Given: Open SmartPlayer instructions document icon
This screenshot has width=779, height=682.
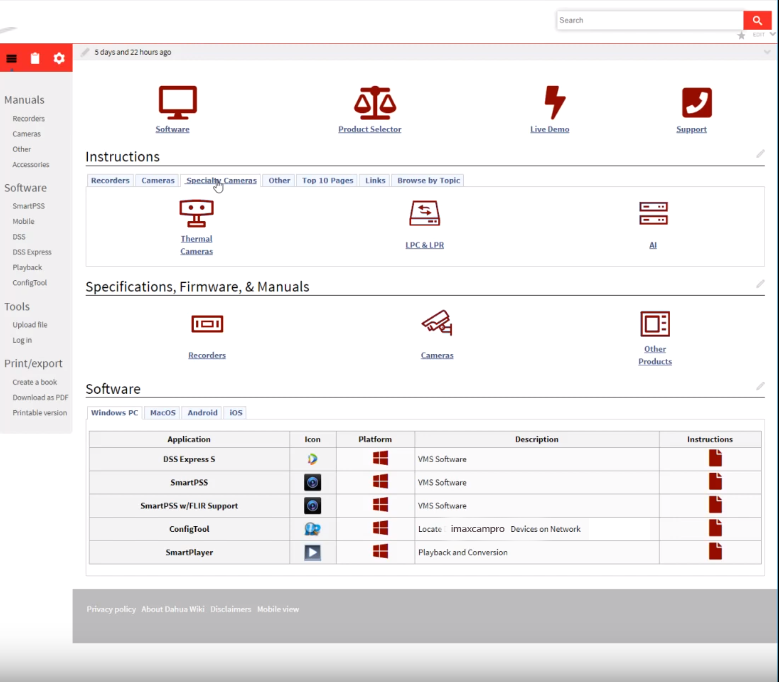Looking at the screenshot, I should [x=715, y=551].
